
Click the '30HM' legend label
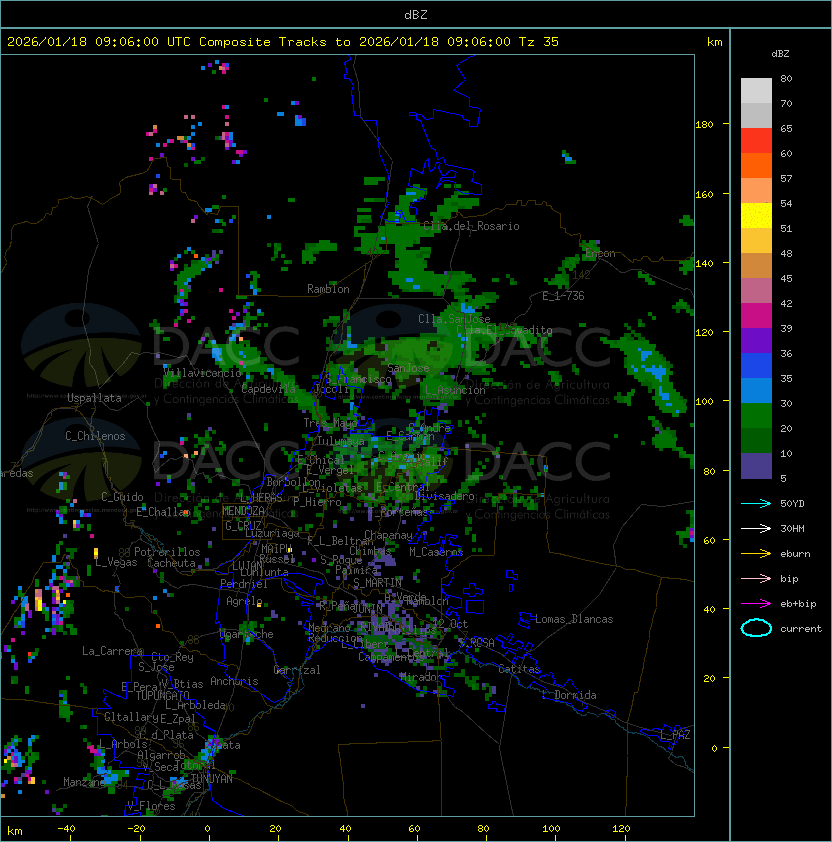point(792,528)
